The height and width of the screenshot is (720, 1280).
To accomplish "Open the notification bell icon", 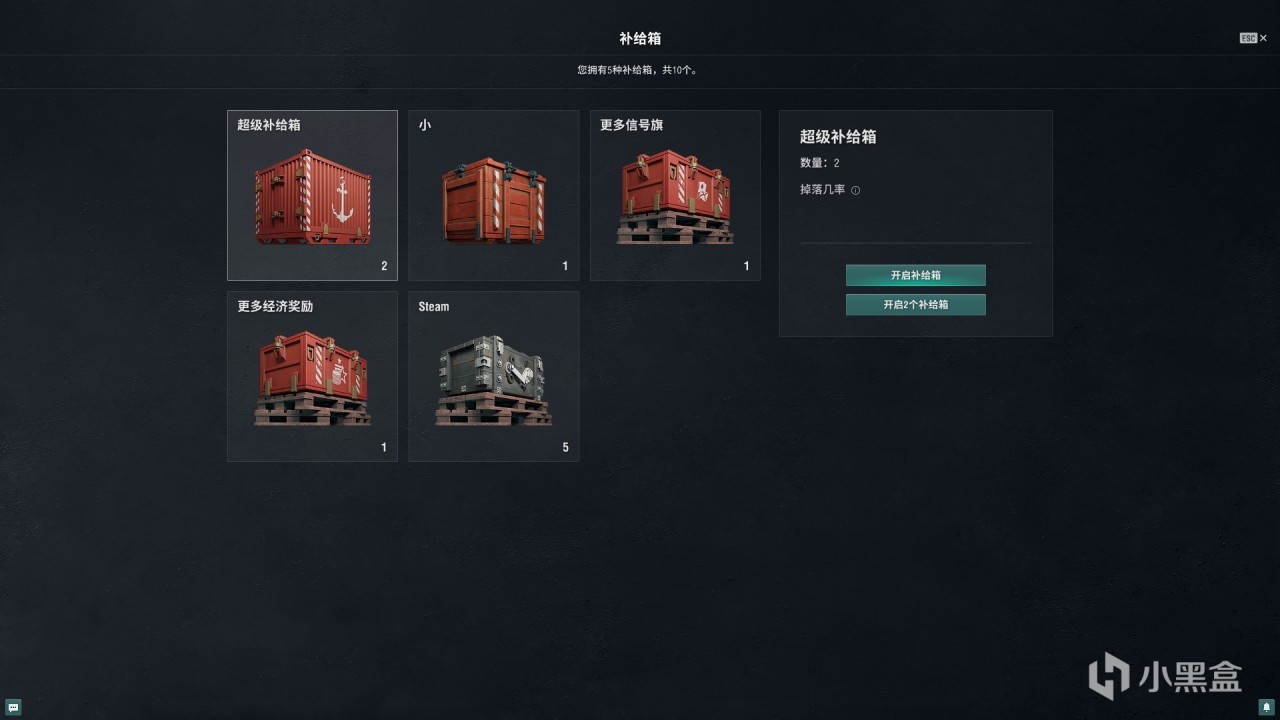I will point(1266,707).
